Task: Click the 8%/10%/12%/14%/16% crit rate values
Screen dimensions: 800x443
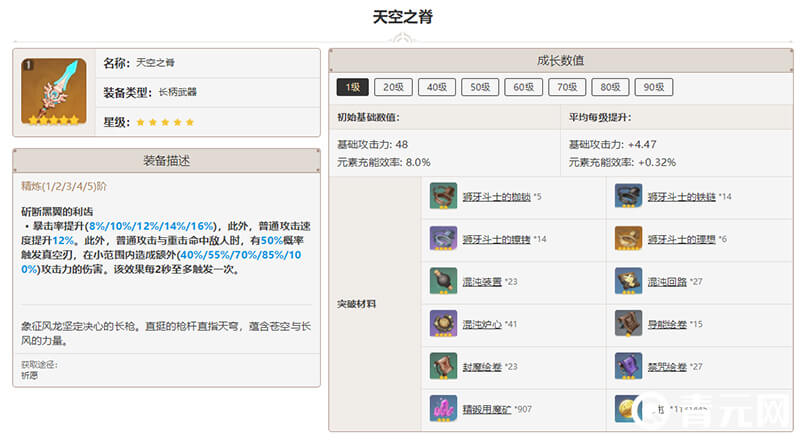Action: point(151,226)
